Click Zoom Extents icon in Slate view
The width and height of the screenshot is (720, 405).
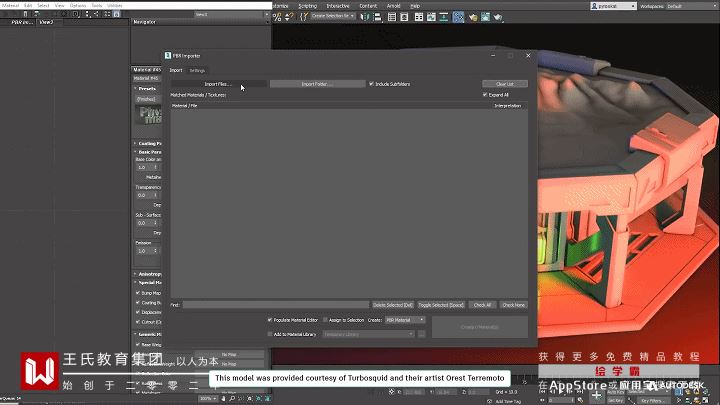pyautogui.click(x=250, y=399)
